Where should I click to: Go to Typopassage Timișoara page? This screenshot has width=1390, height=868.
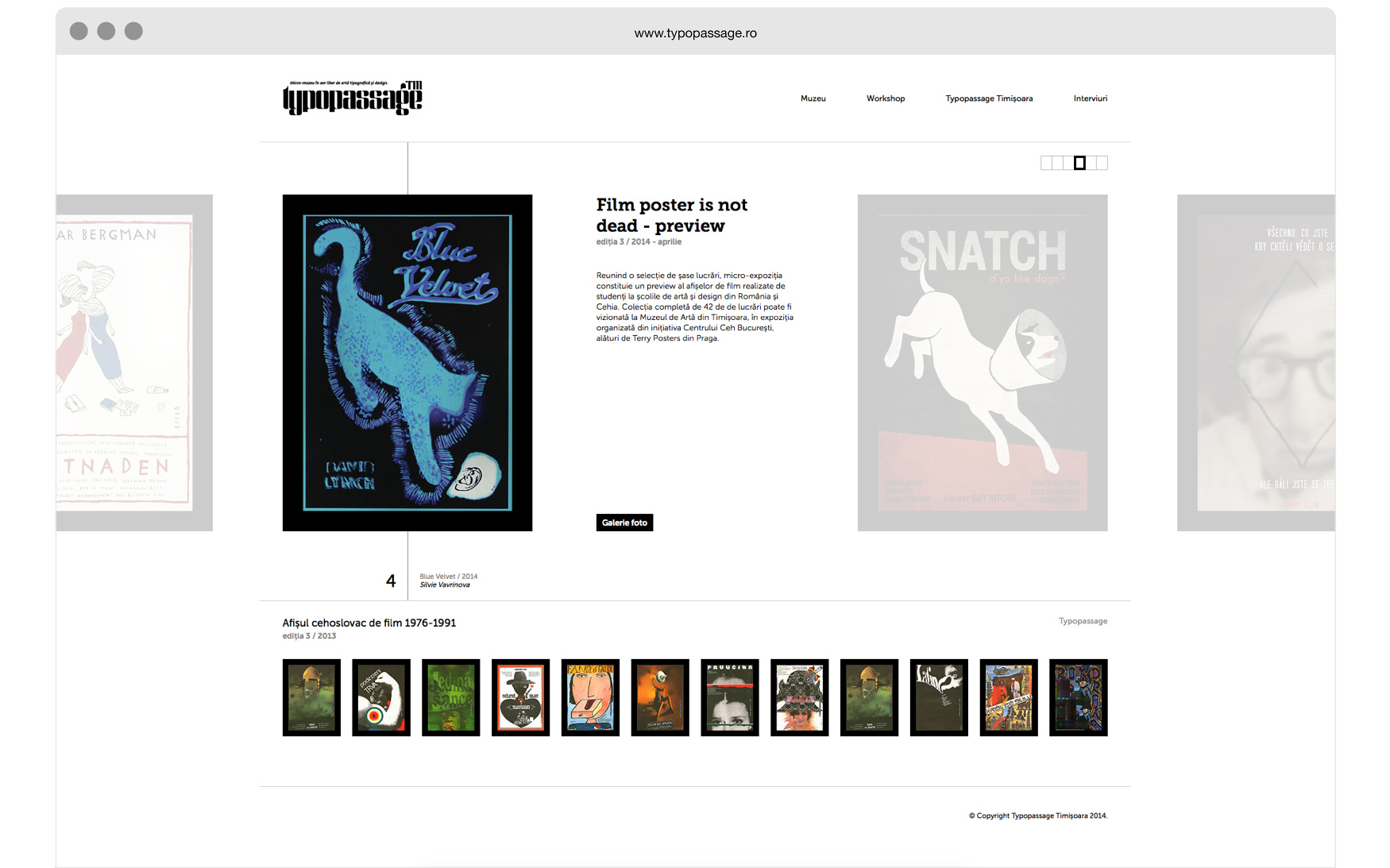989,98
